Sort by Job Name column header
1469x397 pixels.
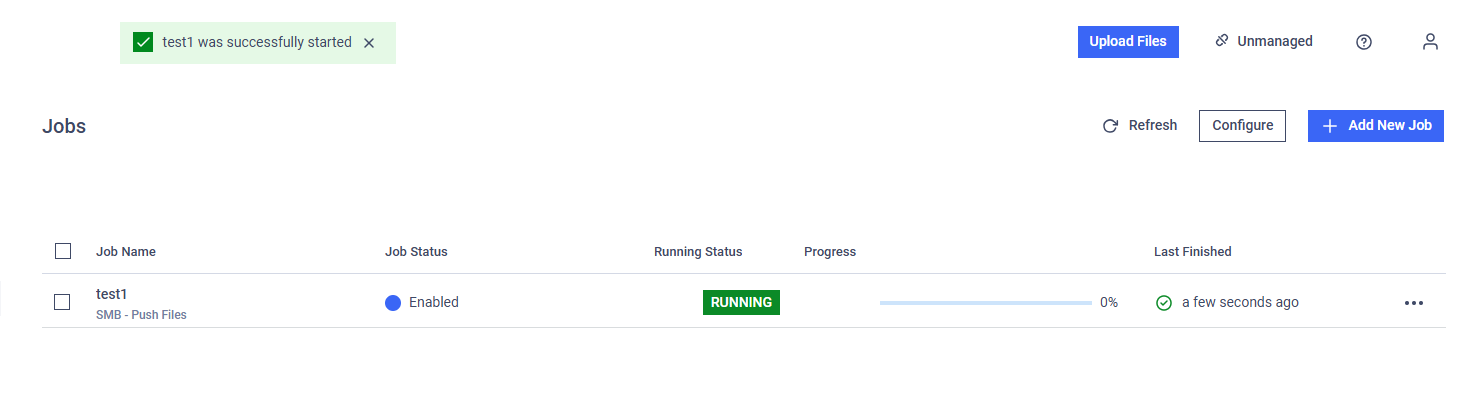click(x=126, y=251)
